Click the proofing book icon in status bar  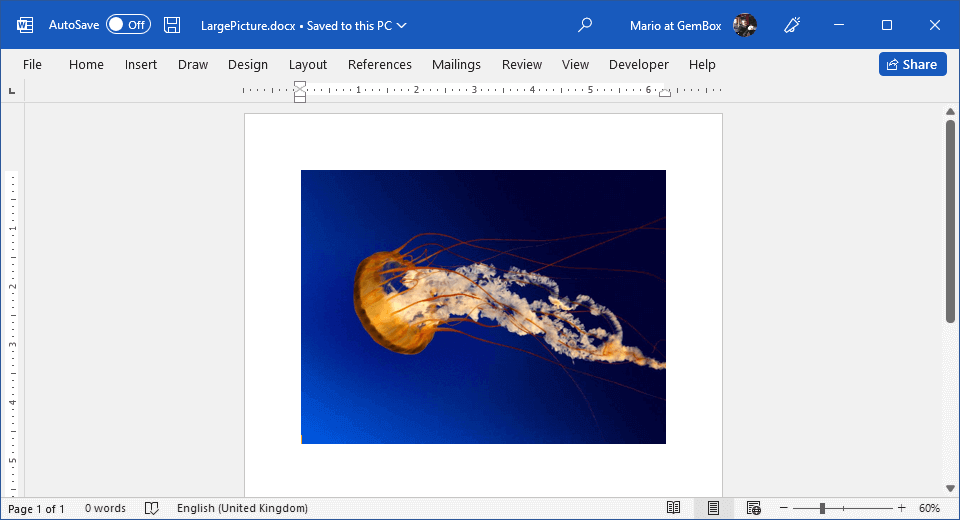click(152, 508)
